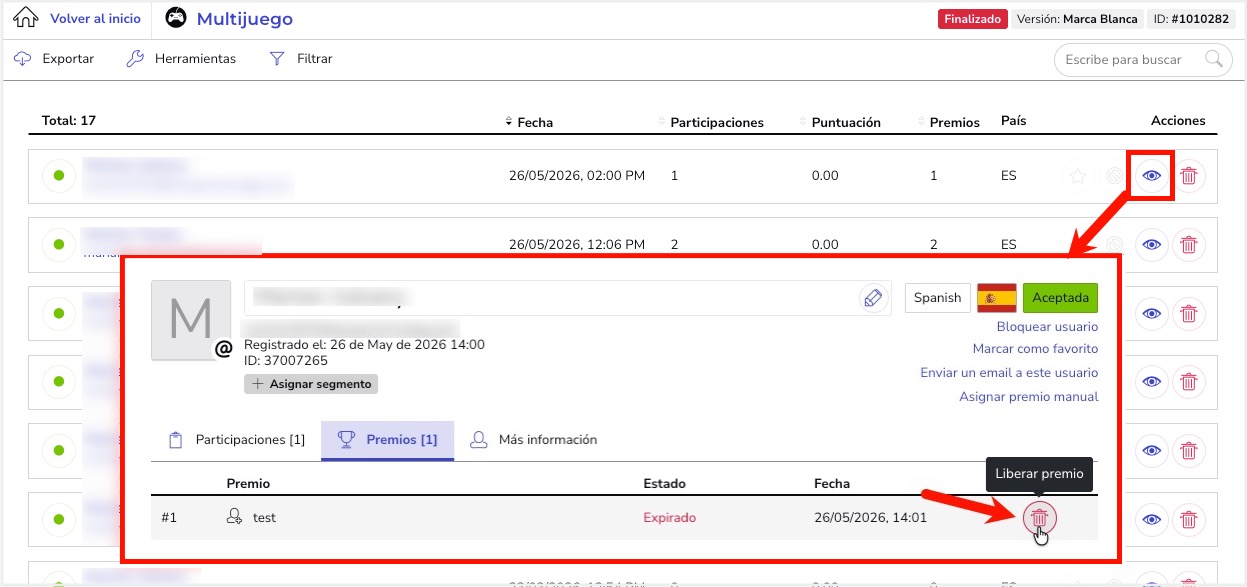The height and width of the screenshot is (587, 1247).
Task: Switch to the Más información tab
Action: [533, 440]
